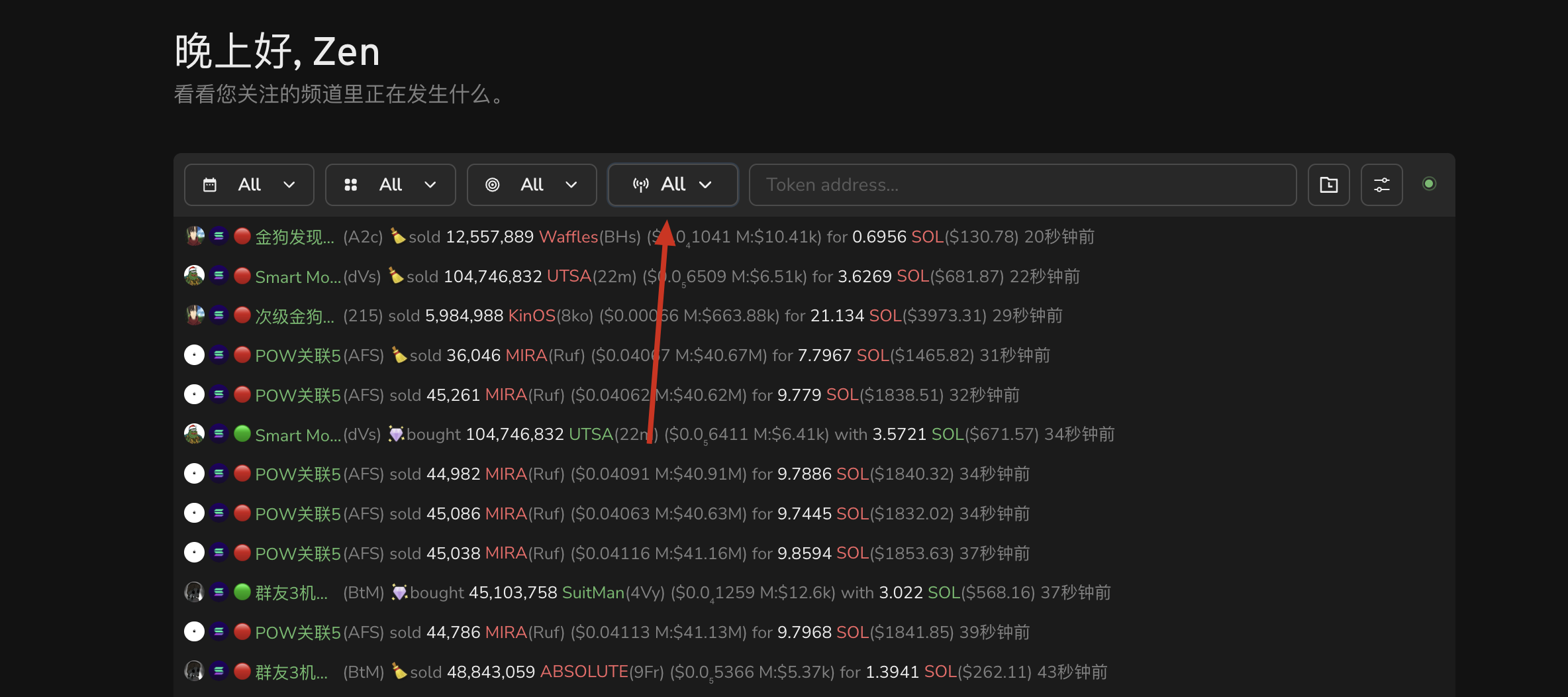Click the green buy dot on SuitMan row
The width and height of the screenshot is (1568, 697).
coord(242,592)
